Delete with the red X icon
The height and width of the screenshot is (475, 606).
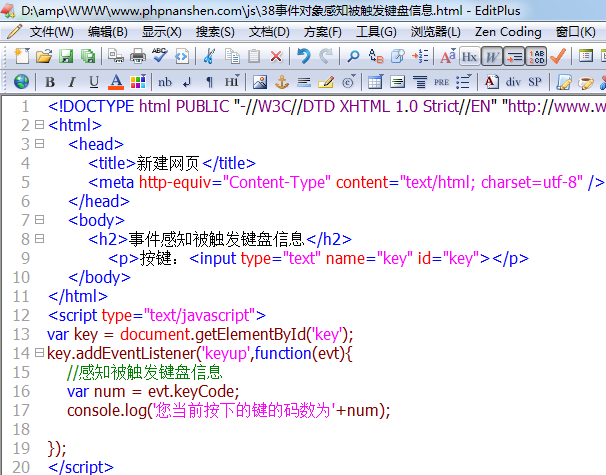tap(276, 57)
